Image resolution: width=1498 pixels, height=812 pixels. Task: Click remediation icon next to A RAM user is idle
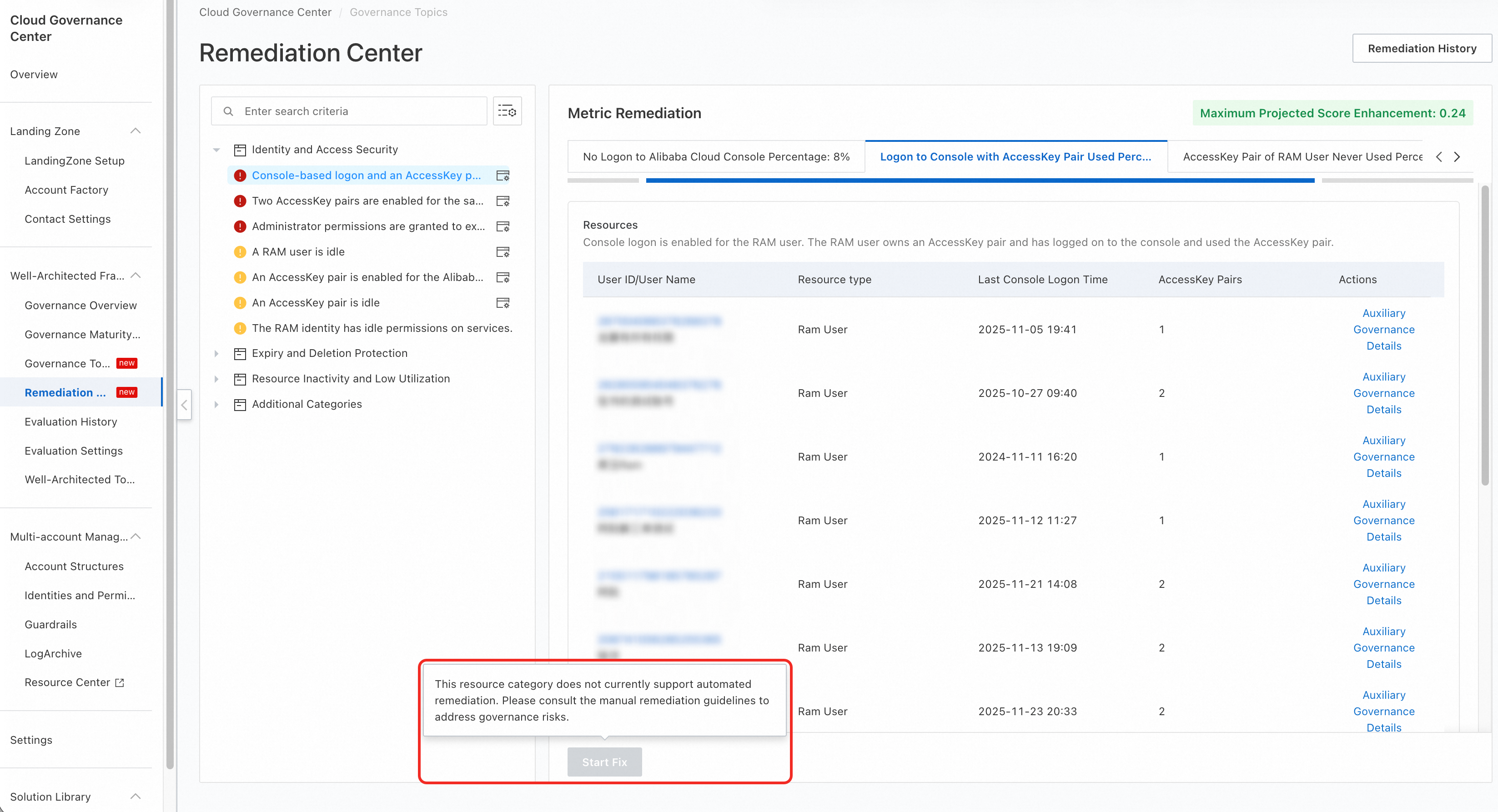click(503, 252)
